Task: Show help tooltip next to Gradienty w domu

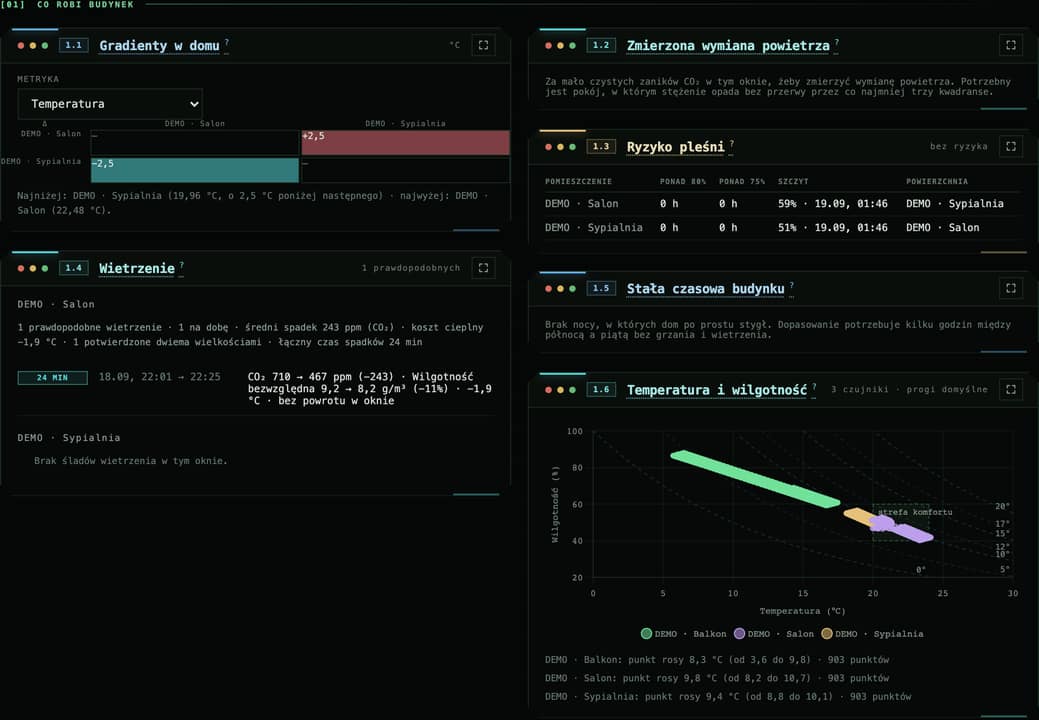Action: tap(227, 42)
